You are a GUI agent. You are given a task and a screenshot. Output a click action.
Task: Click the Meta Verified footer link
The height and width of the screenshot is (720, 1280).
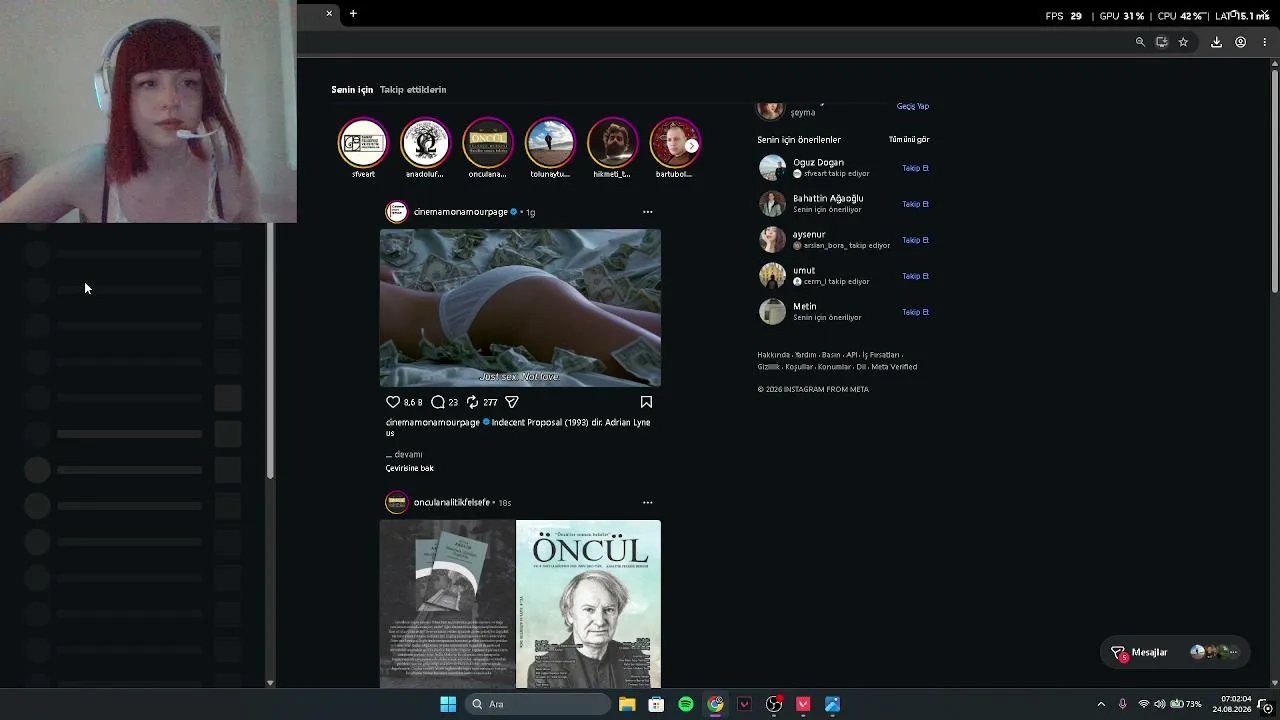click(x=894, y=367)
